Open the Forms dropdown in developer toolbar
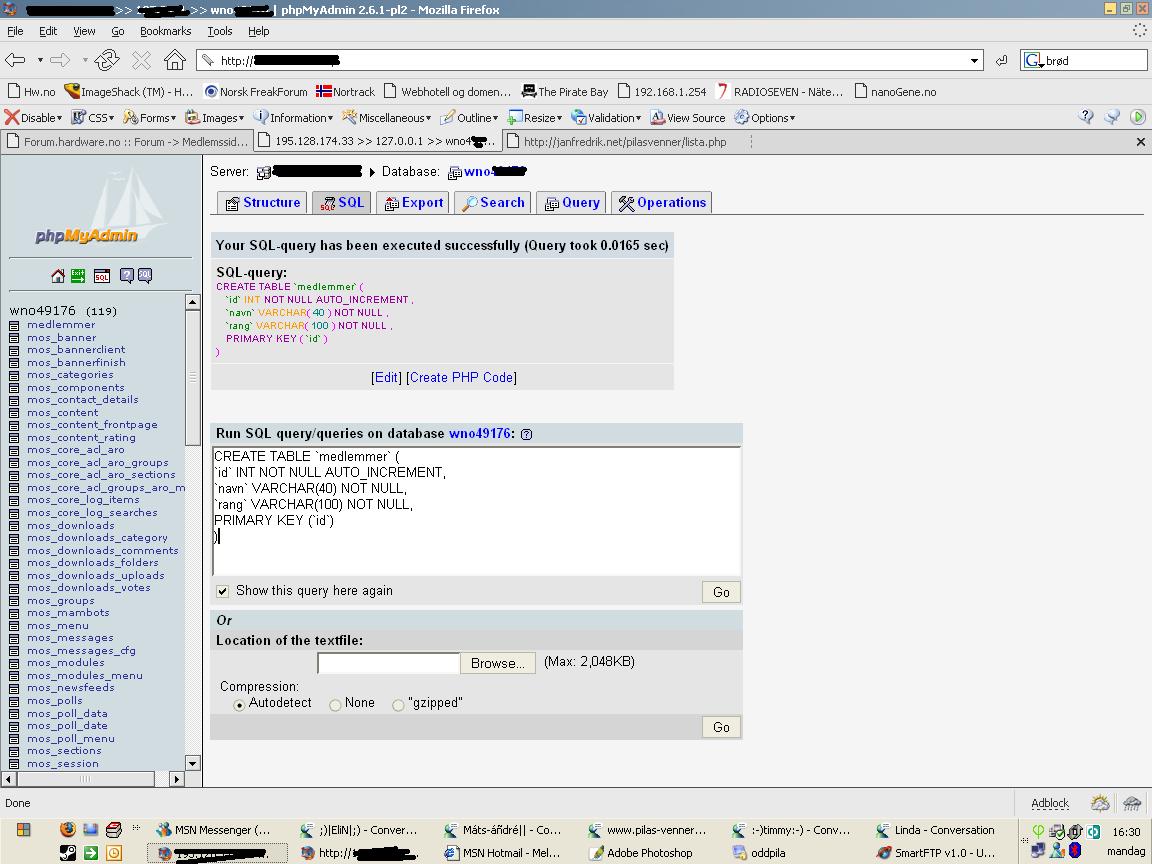 pos(150,118)
